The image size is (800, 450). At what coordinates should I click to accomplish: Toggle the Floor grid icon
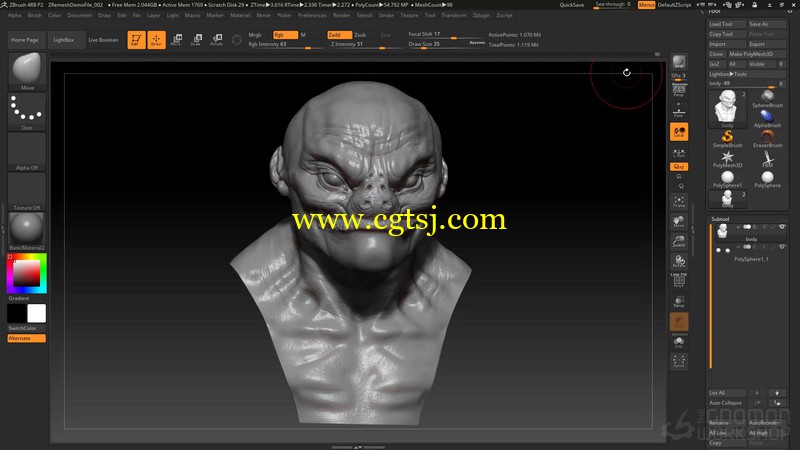point(679,112)
